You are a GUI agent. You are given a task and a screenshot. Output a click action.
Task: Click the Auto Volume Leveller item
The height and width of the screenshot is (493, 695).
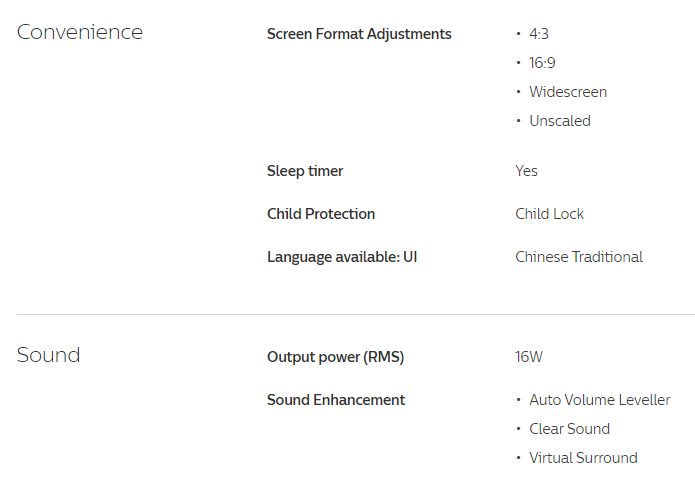coord(600,400)
